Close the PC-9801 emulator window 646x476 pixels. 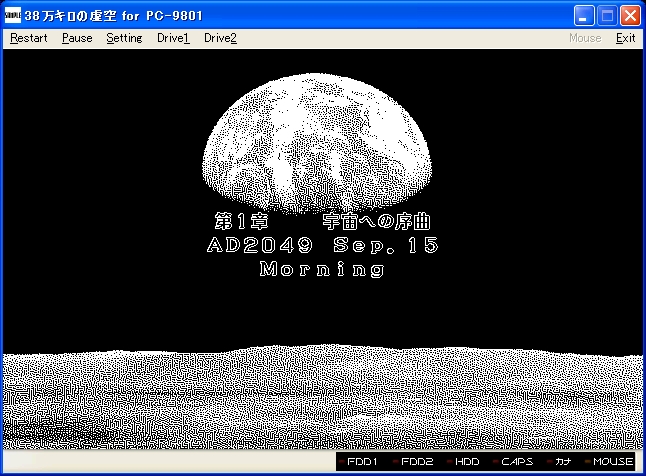630,16
